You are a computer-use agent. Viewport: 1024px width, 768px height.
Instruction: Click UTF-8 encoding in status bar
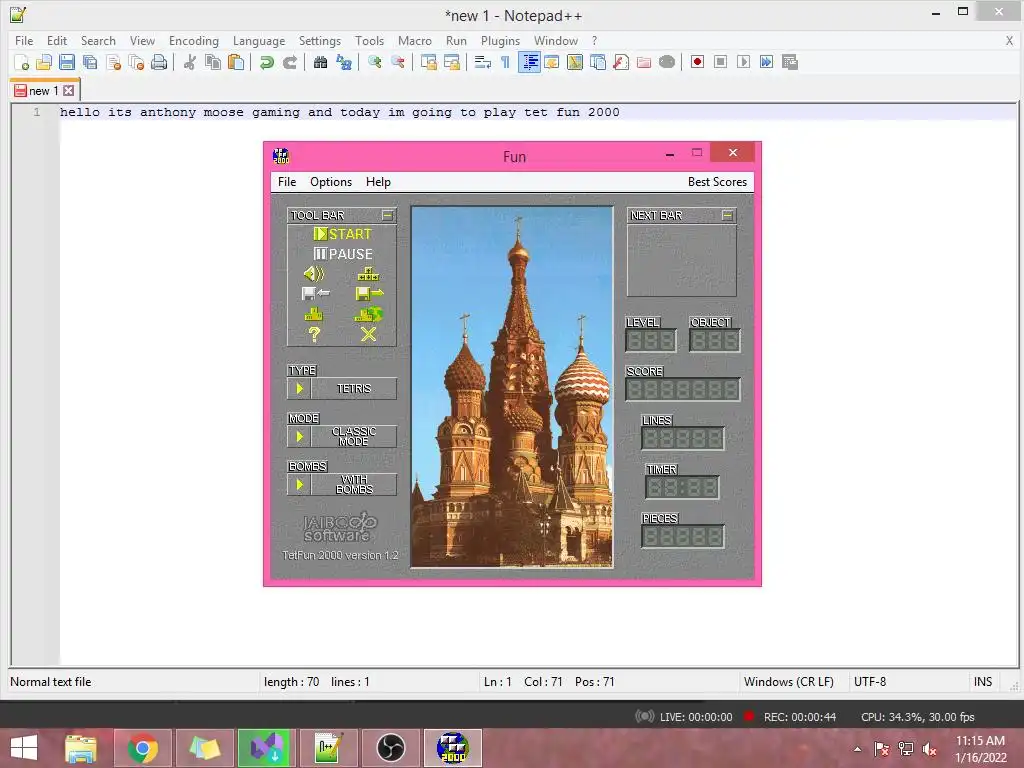(870, 682)
